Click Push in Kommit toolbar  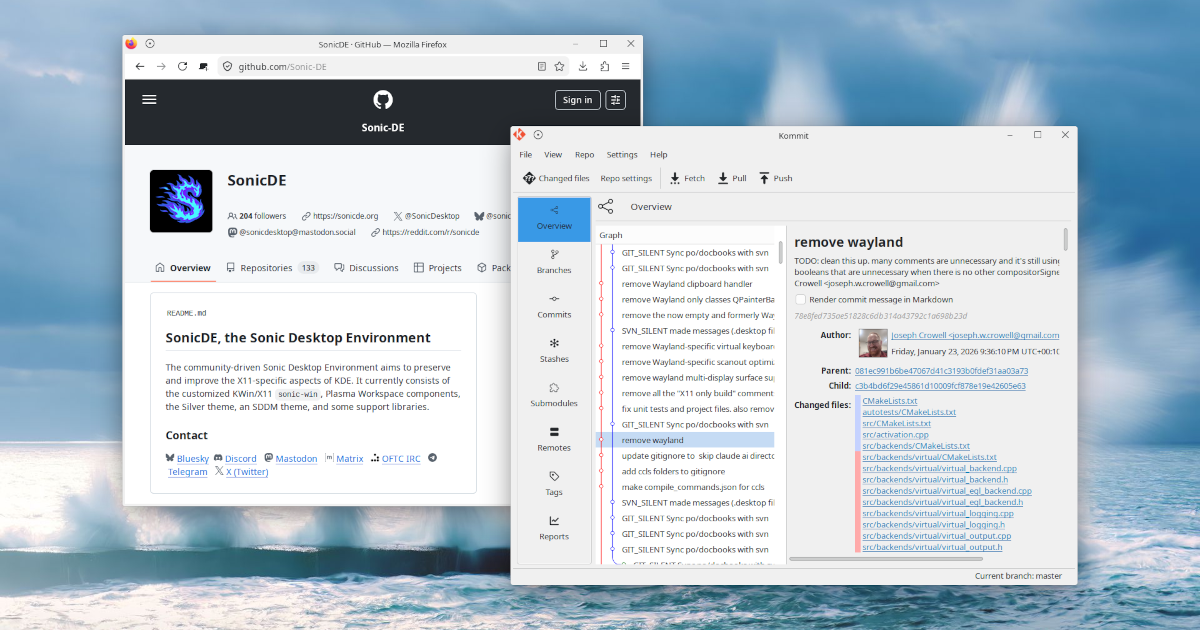[x=775, y=178]
